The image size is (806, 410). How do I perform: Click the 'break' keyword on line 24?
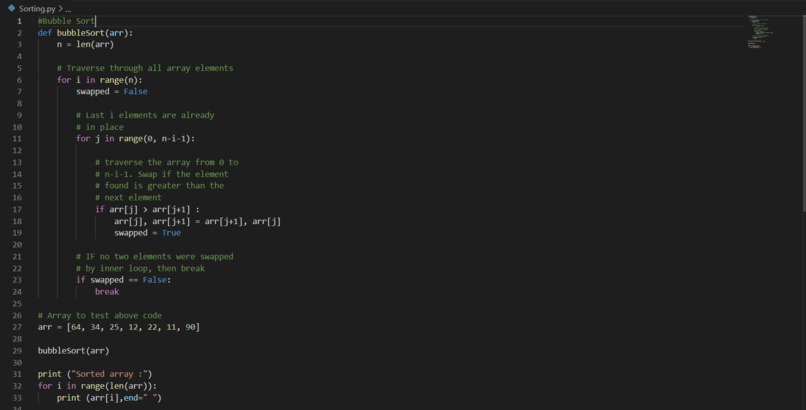pos(107,292)
